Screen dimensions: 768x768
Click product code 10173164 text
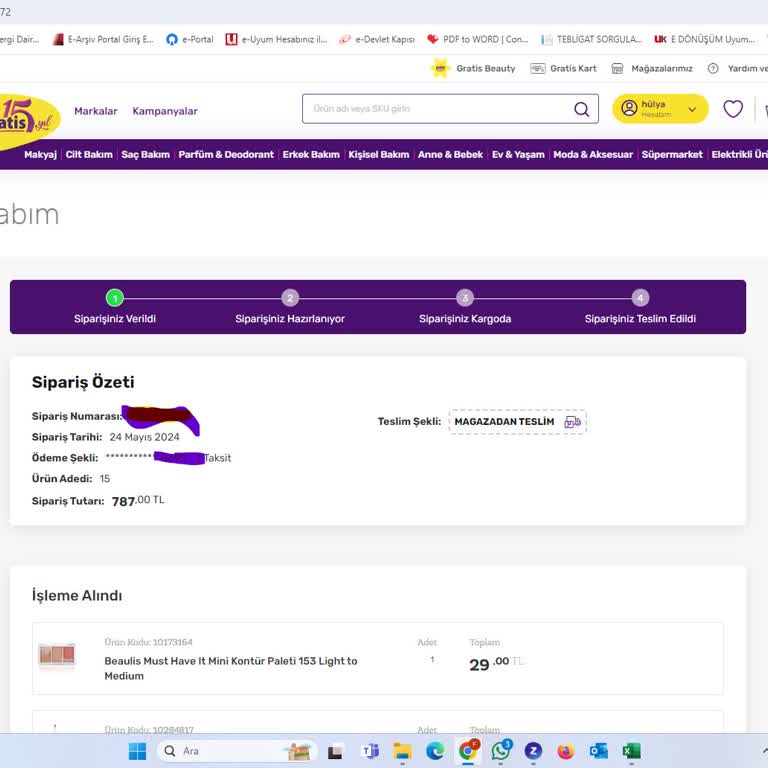tap(148, 642)
